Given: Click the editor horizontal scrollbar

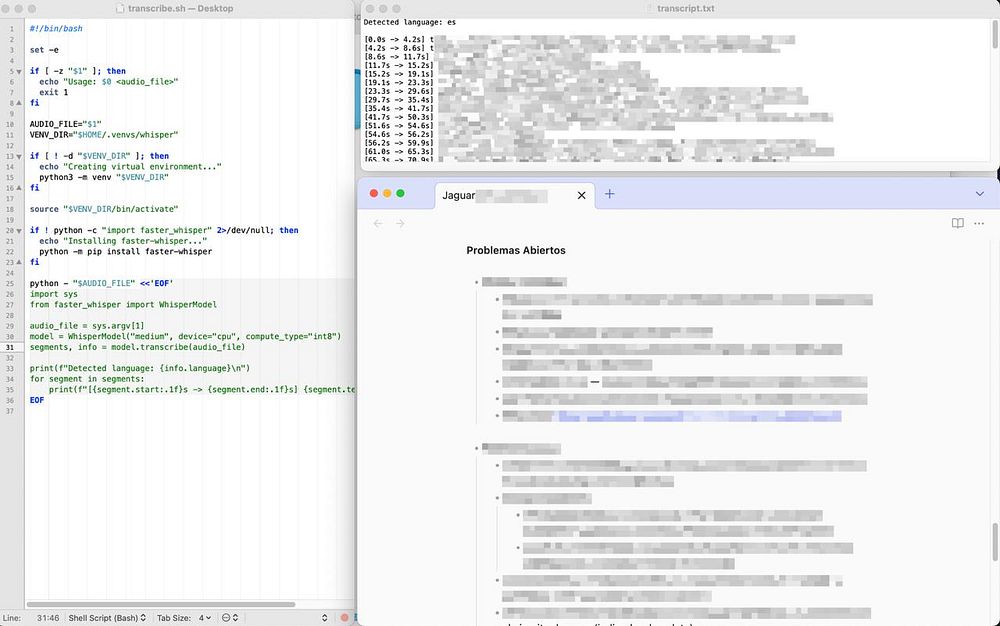Looking at the screenshot, I should tap(160, 604).
